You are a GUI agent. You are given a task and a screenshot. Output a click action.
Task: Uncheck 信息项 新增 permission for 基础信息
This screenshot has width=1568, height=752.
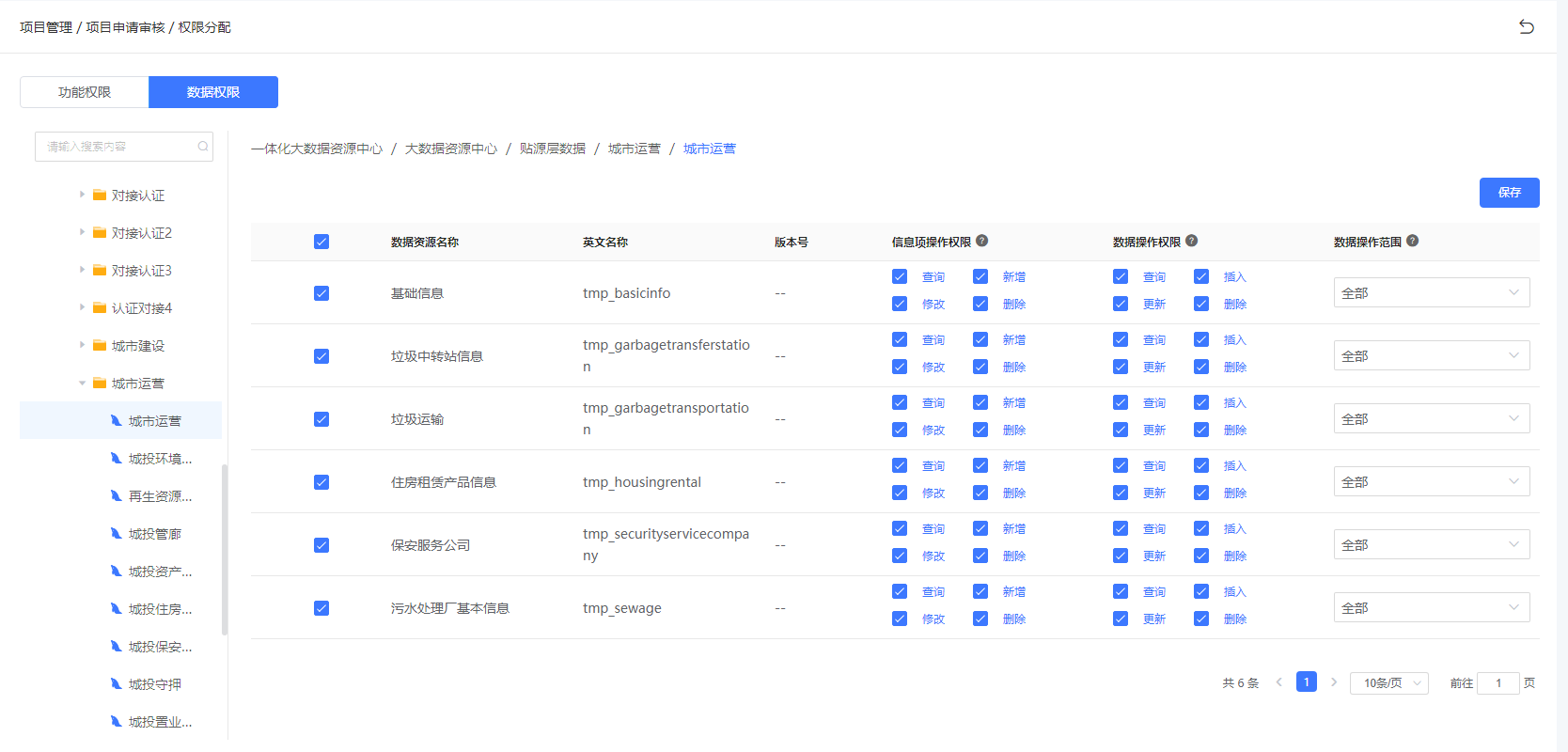980,276
